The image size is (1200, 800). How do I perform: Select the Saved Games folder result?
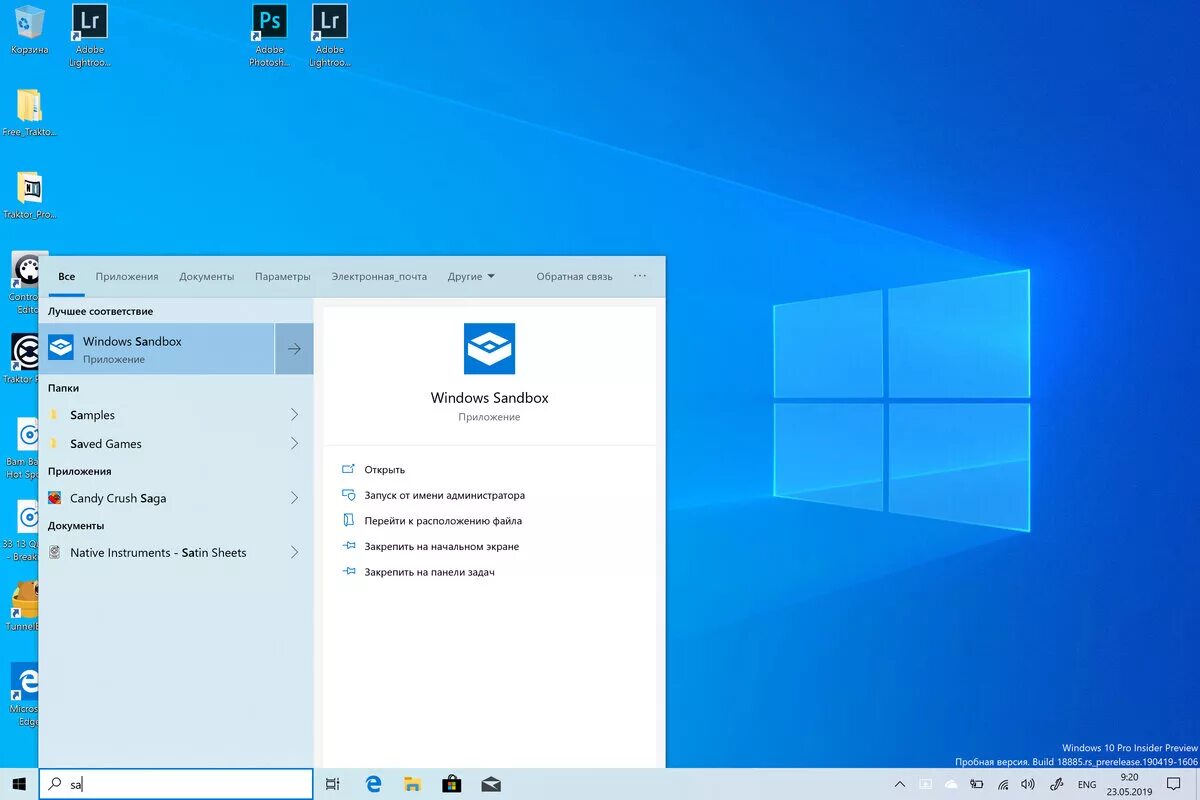point(176,444)
